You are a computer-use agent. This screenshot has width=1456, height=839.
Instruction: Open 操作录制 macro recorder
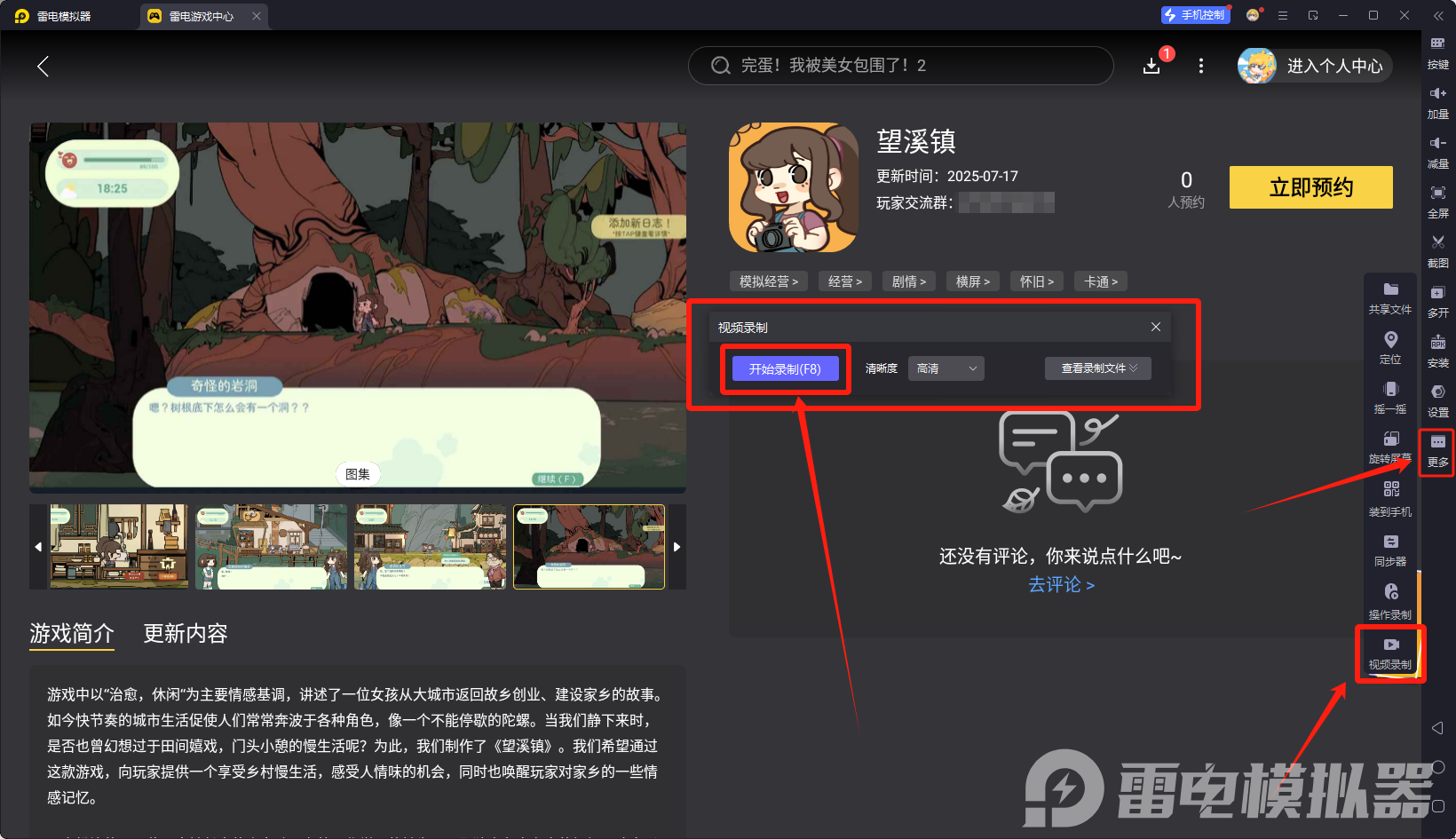[1390, 602]
